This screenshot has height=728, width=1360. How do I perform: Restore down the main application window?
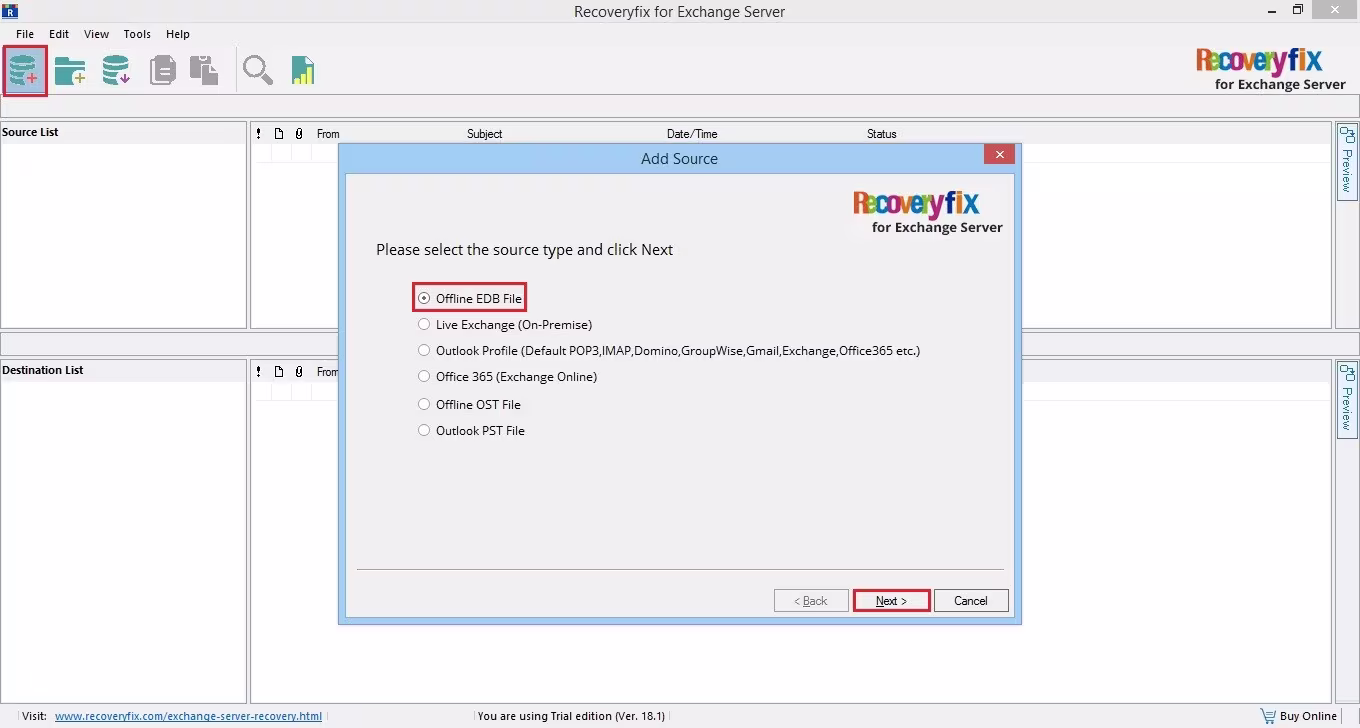(1298, 10)
